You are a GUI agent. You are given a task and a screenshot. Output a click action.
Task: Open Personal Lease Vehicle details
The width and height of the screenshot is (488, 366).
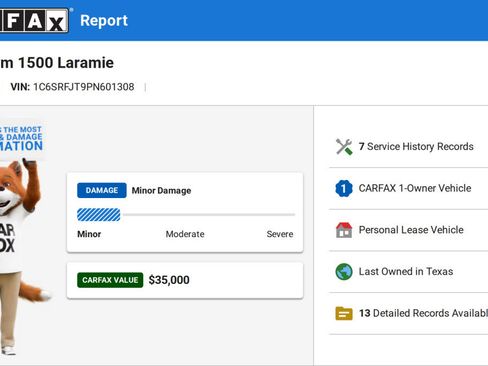coord(411,230)
